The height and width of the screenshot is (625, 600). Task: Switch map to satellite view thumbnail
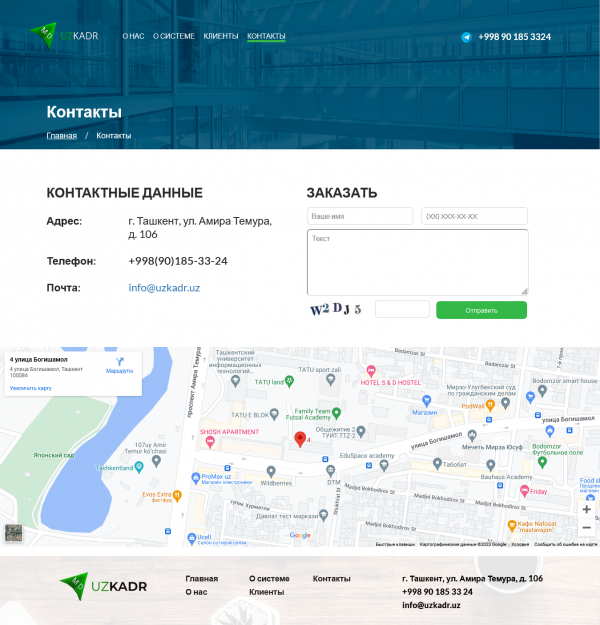[x=13, y=533]
